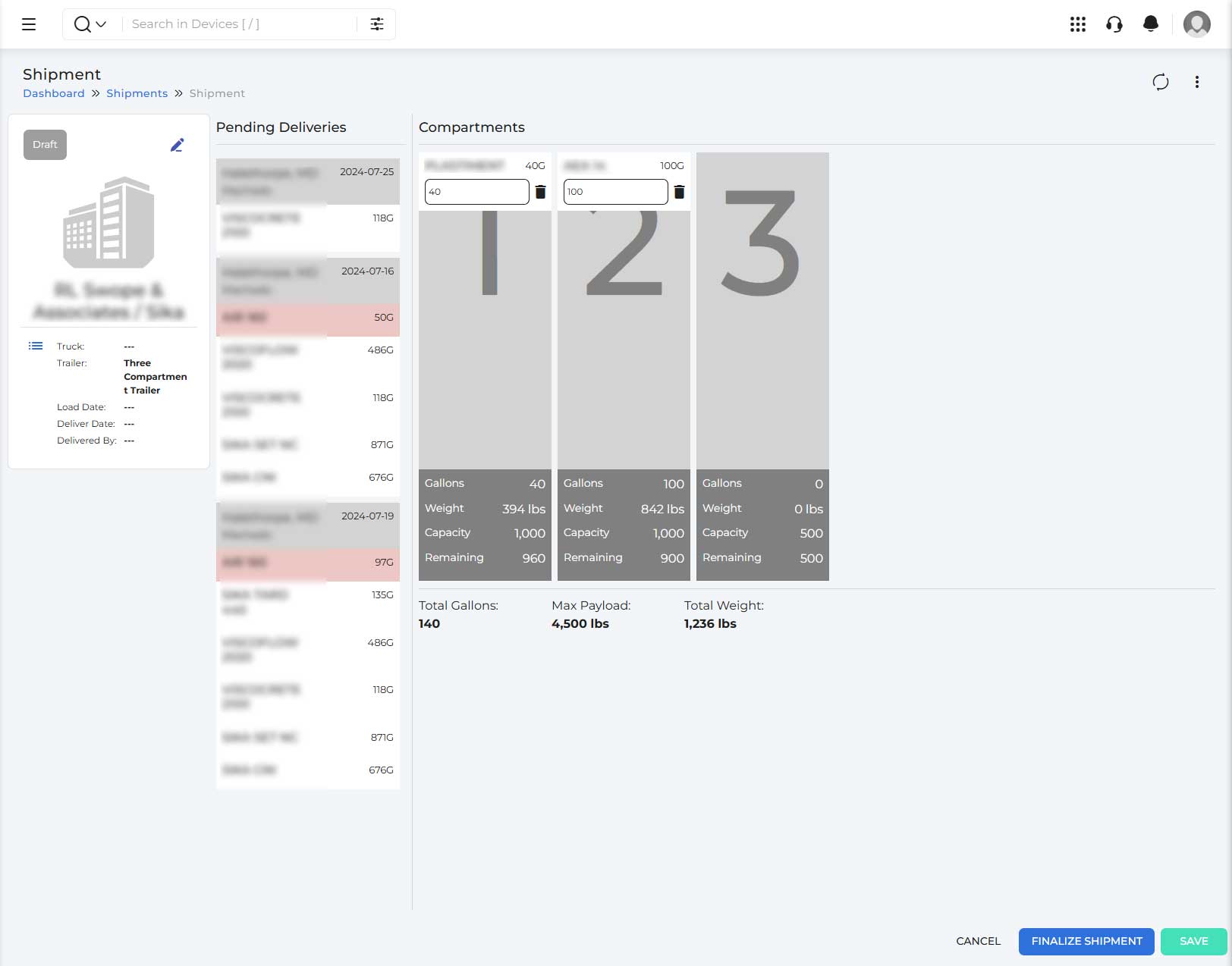This screenshot has width=1232, height=966.
Task: Select the 2024-07-25 delivery header
Action: (308, 181)
